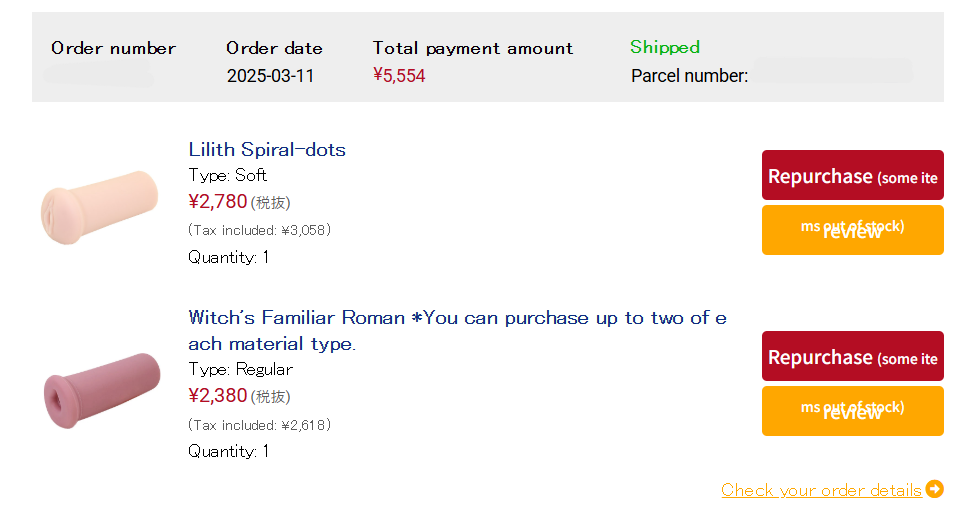
Task: Click the Type: Regular label
Action: pyautogui.click(x=240, y=370)
